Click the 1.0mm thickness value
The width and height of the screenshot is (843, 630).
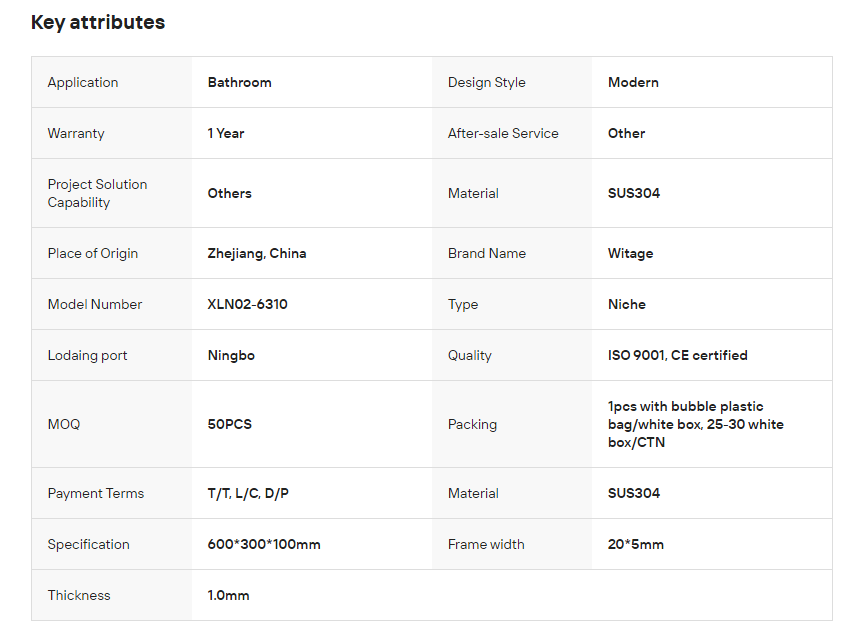pos(228,595)
